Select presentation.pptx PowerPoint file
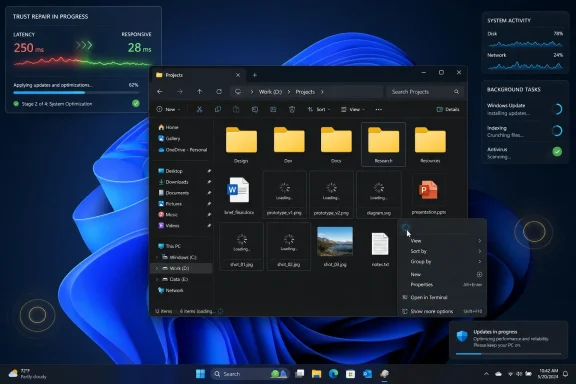This screenshot has height=384, width=576. click(x=428, y=195)
